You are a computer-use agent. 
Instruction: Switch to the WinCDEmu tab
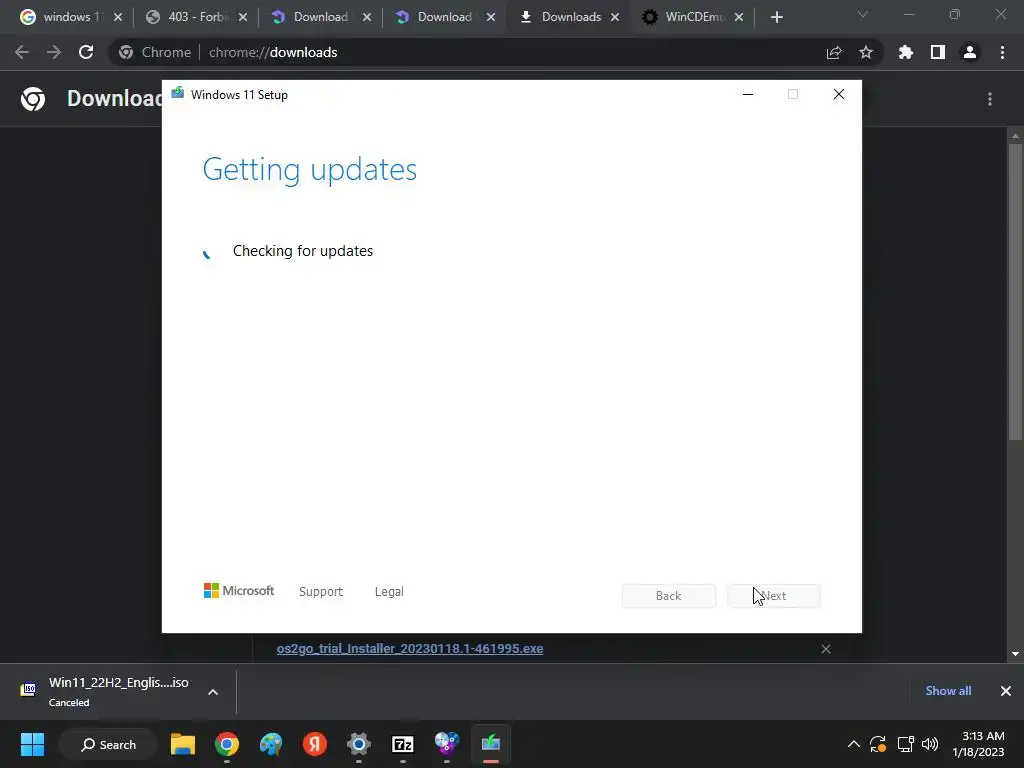click(684, 17)
